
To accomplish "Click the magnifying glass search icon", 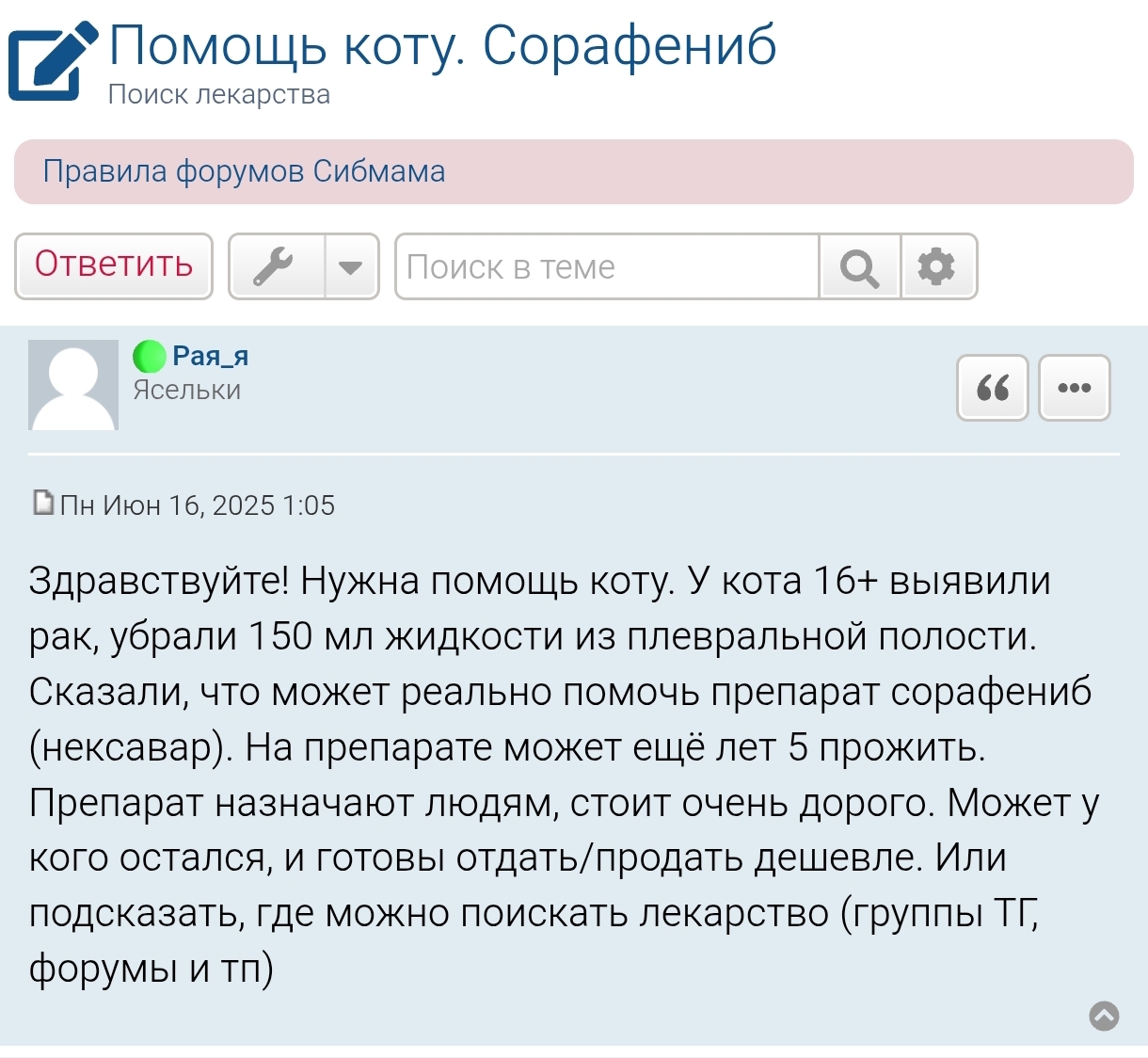I will pos(859,267).
